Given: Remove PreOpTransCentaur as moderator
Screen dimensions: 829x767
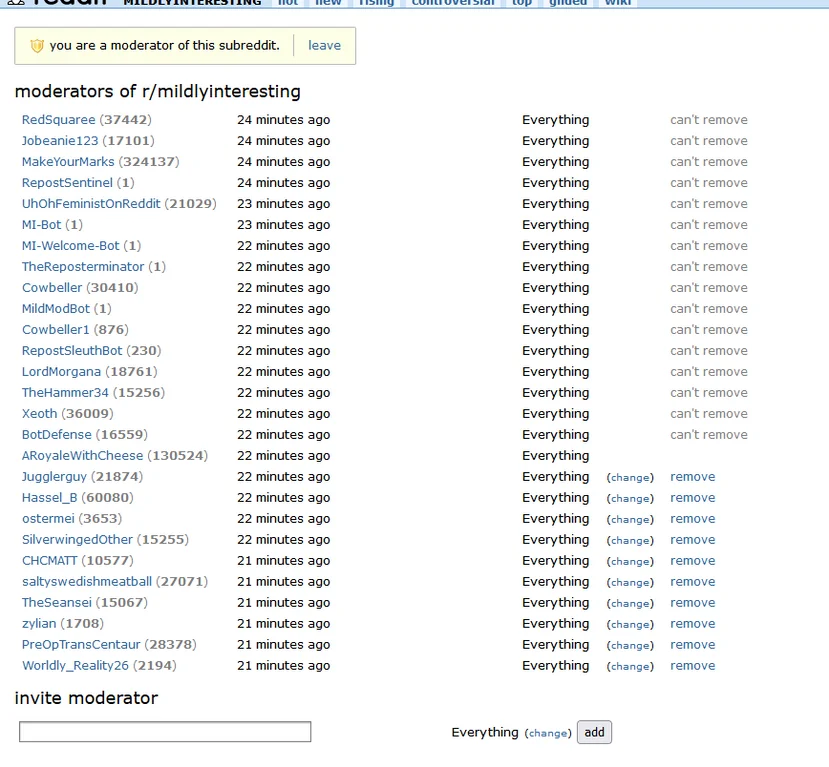Looking at the screenshot, I should pos(693,645).
